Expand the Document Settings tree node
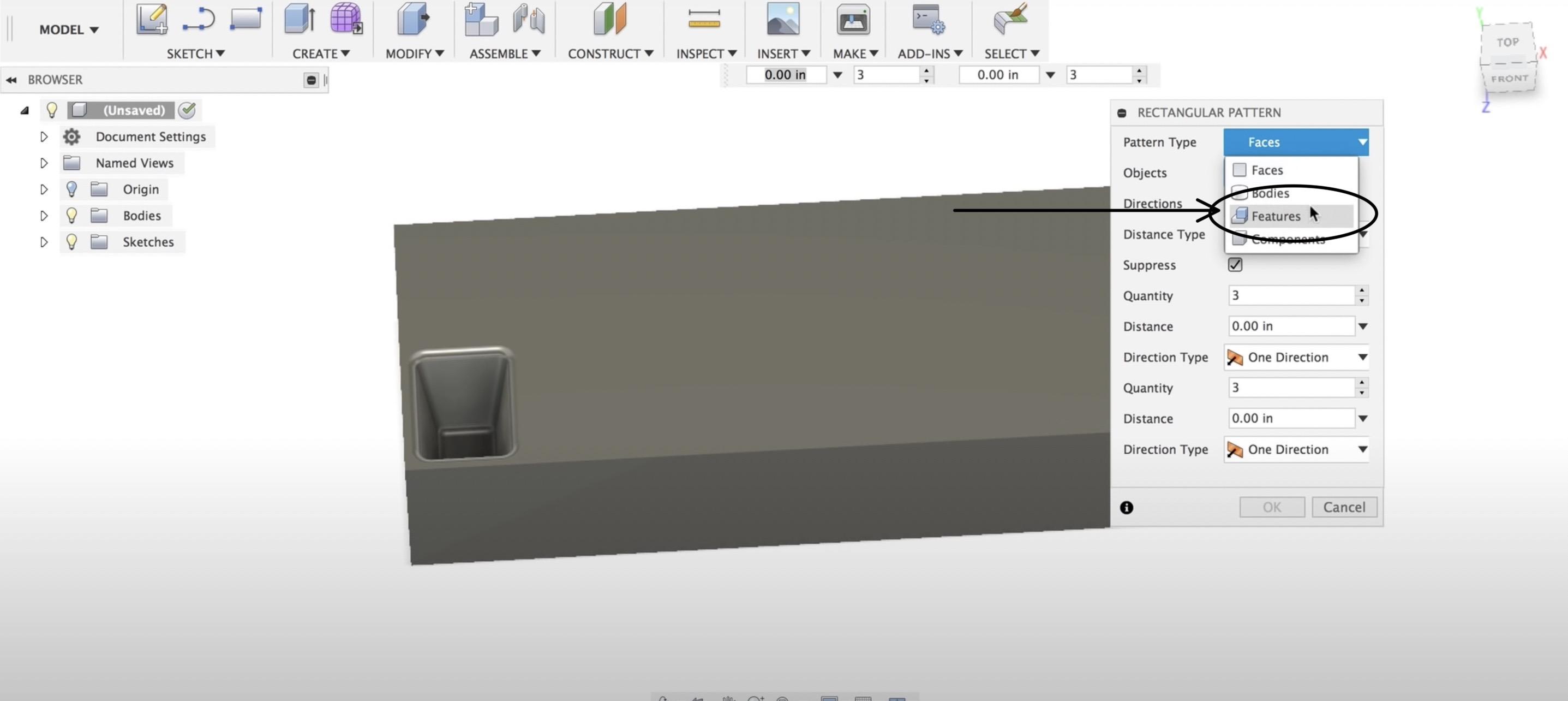 pyautogui.click(x=44, y=136)
